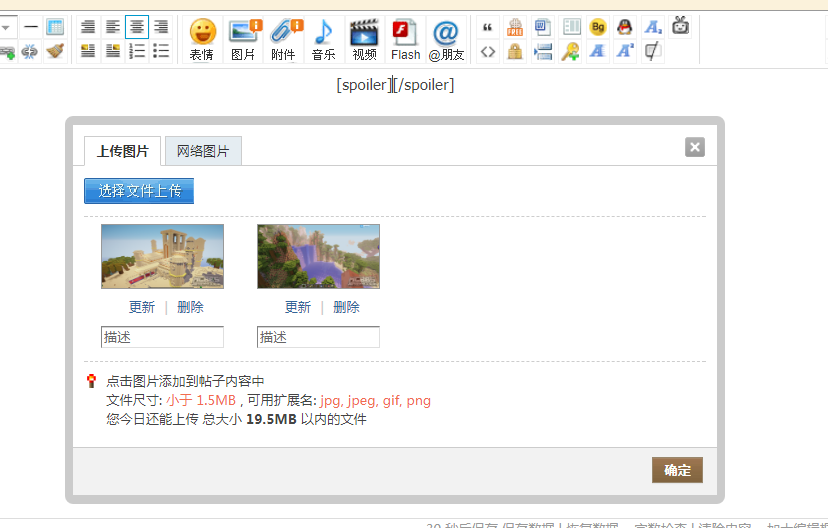The image size is (828, 528).
Task: Click 更新 under the waterfall image
Action: click(298, 307)
